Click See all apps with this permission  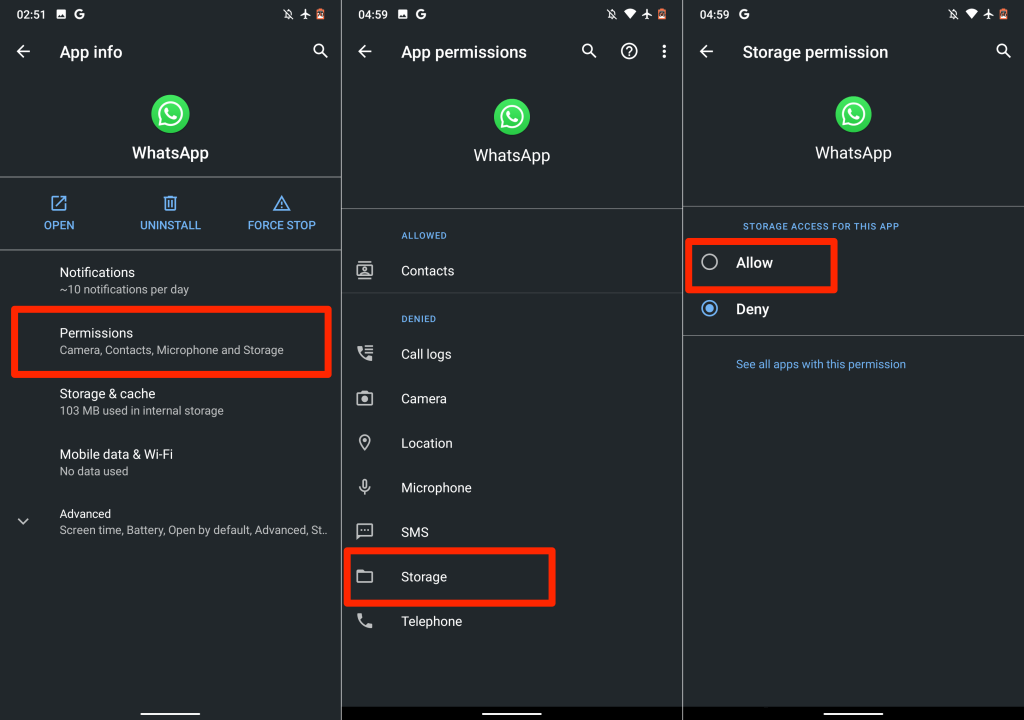coord(820,364)
